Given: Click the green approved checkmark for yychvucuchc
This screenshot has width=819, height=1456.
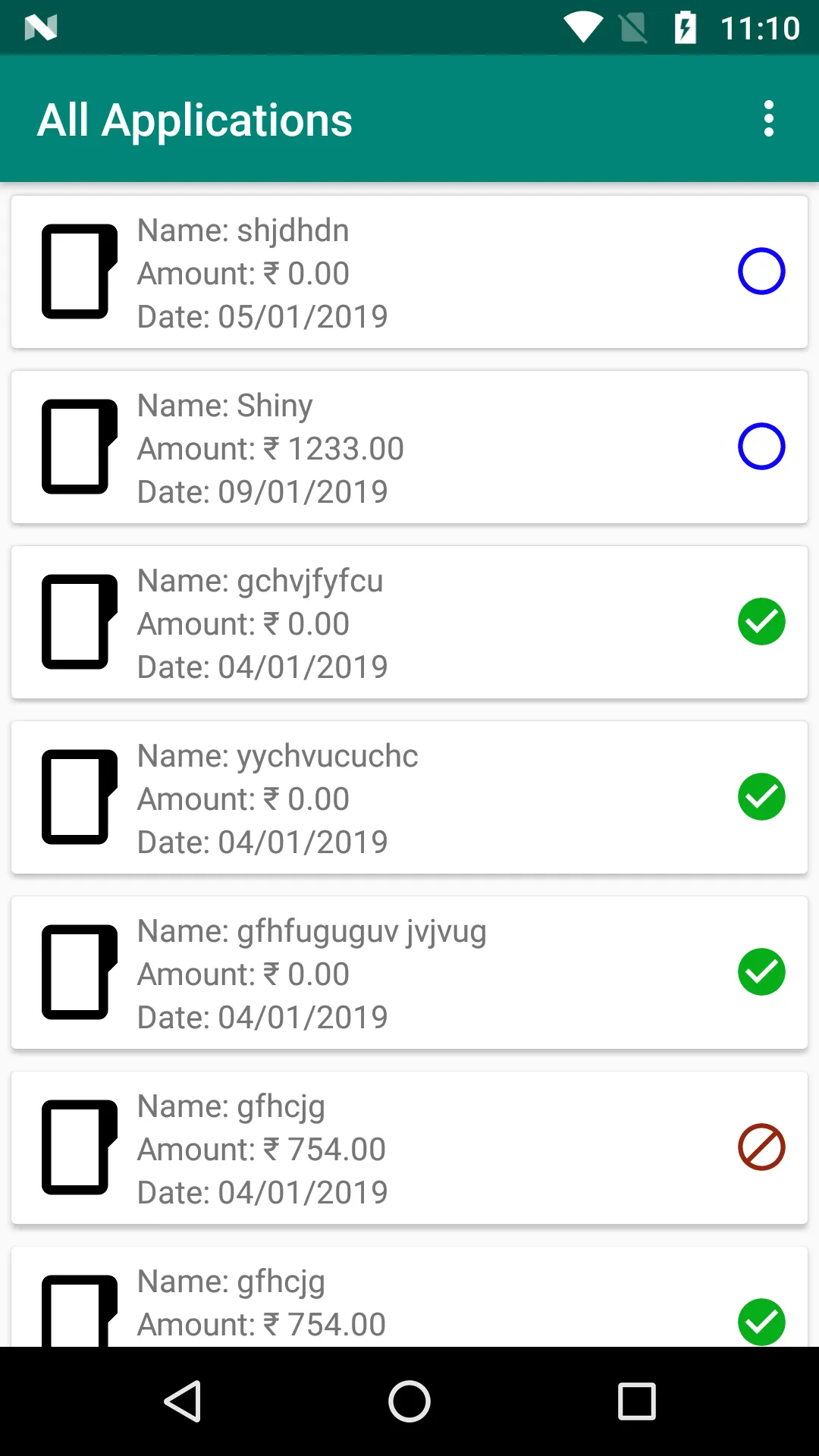Looking at the screenshot, I should click(761, 797).
